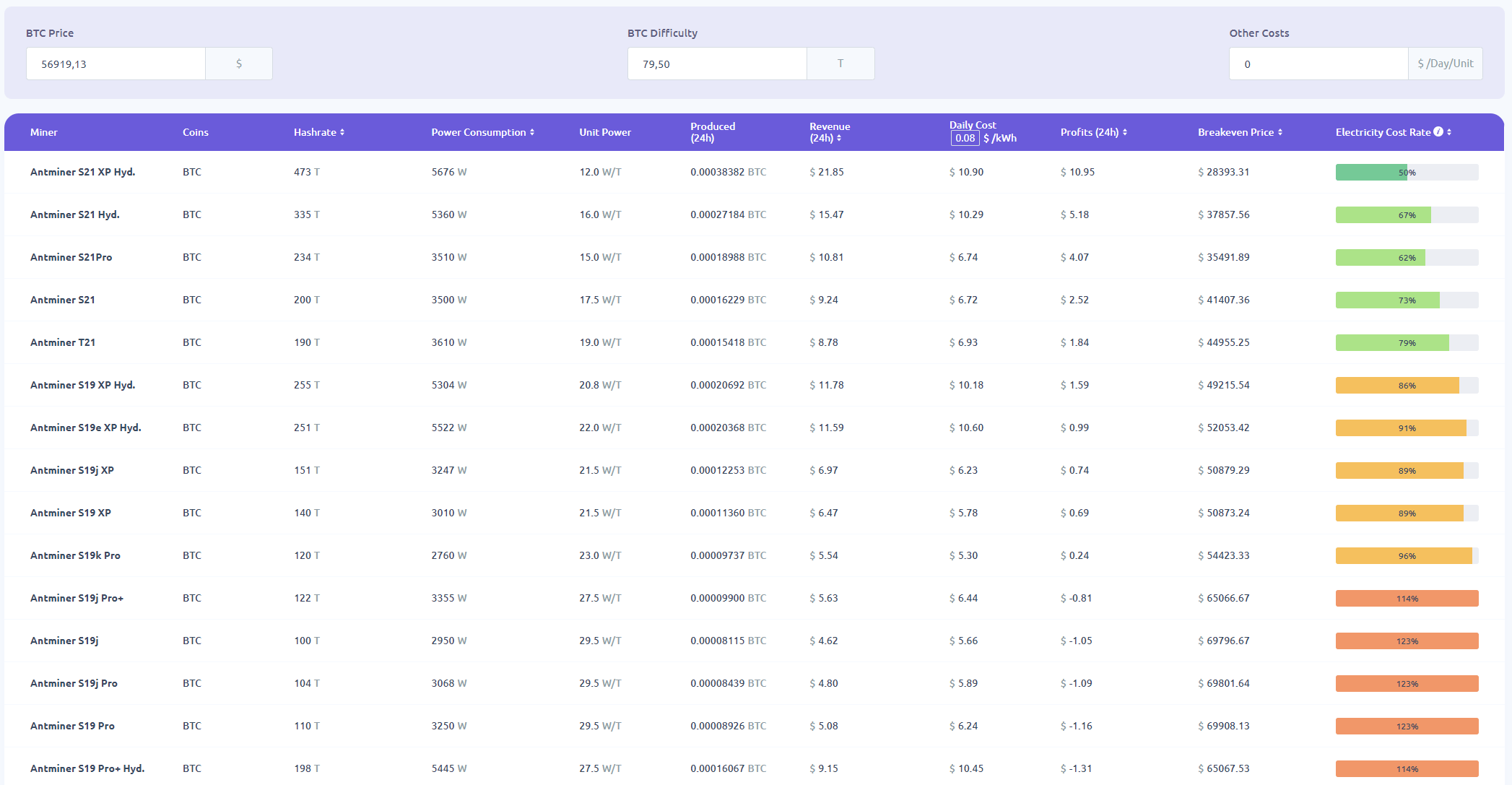Open Antminer T21 miner name
1512x785 pixels.
coord(63,342)
